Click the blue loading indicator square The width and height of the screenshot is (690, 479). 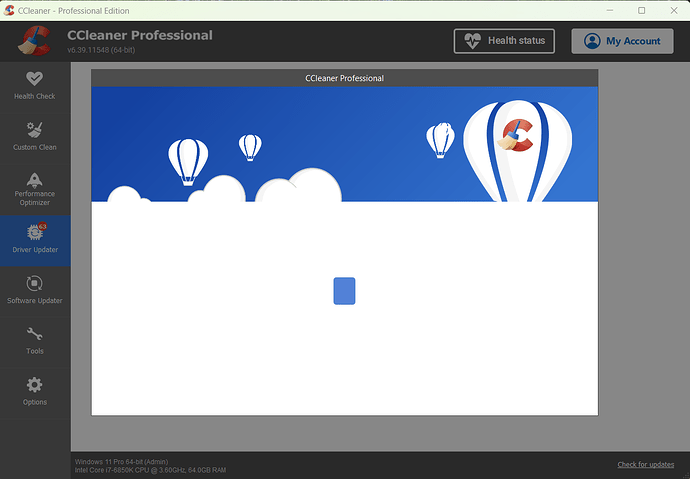[344, 291]
